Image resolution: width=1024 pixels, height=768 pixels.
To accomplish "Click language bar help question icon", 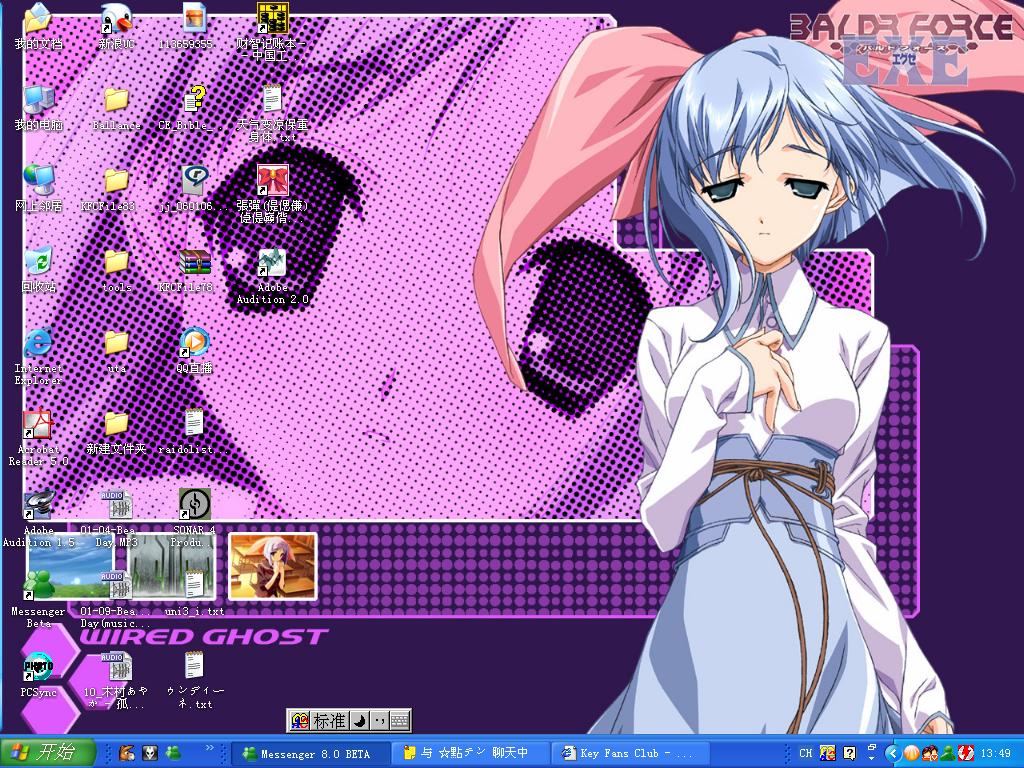I will pos(849,753).
